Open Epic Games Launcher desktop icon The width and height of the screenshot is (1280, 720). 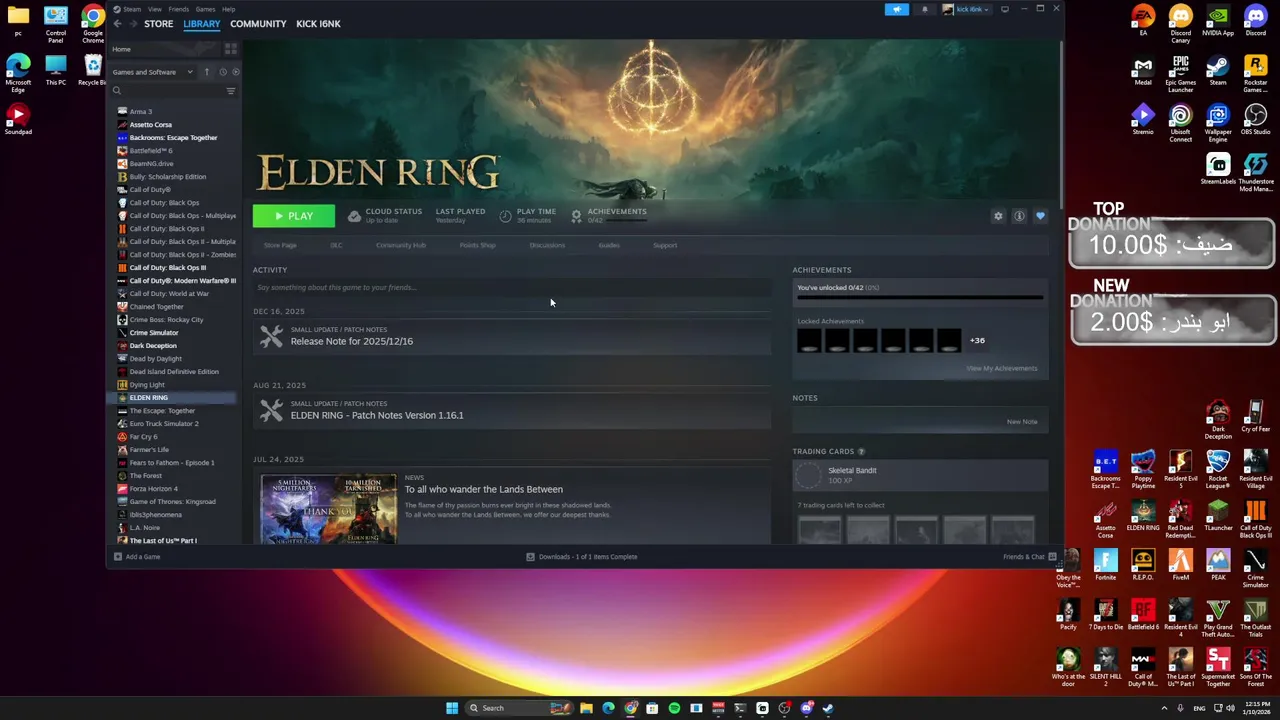[x=1180, y=73]
